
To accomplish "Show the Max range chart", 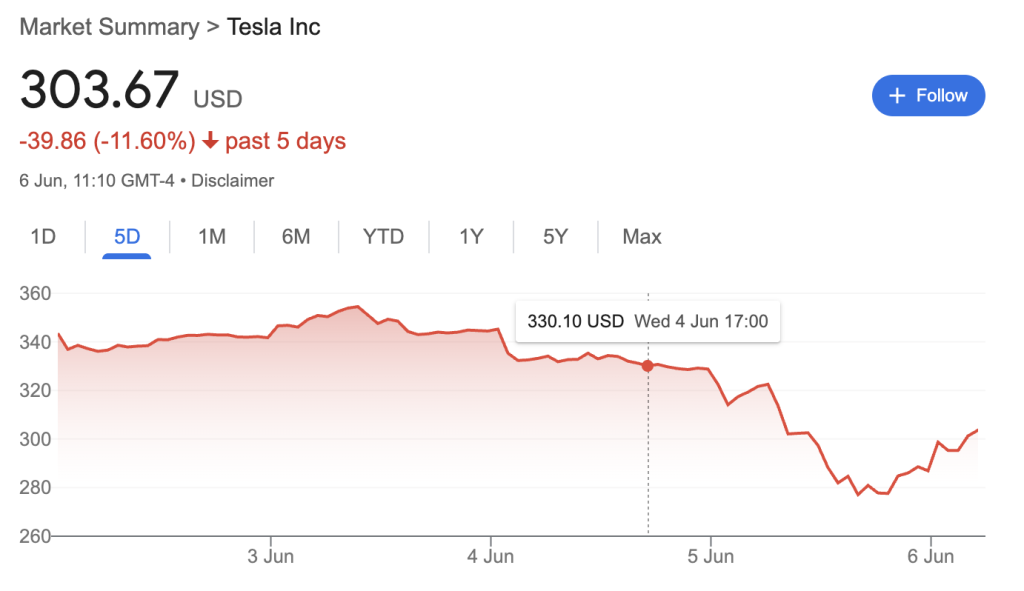I will tap(641, 236).
